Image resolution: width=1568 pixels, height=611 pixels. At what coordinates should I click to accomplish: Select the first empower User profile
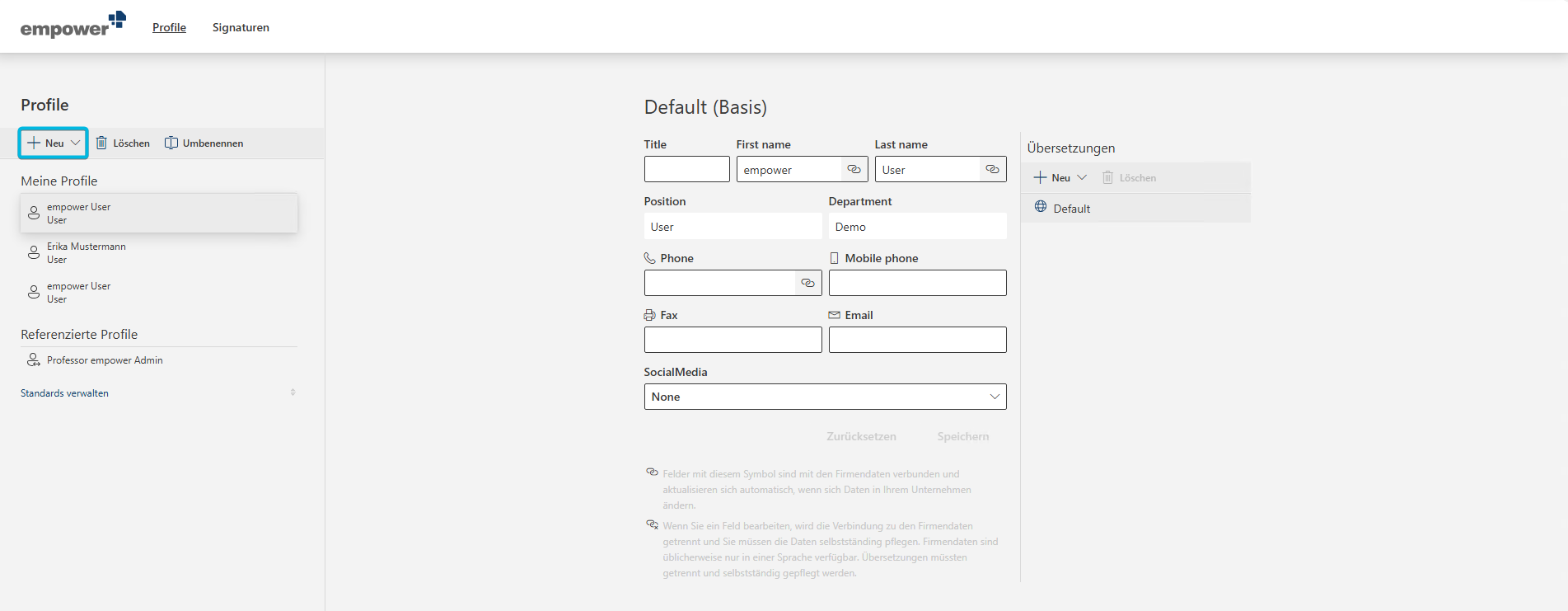point(159,213)
